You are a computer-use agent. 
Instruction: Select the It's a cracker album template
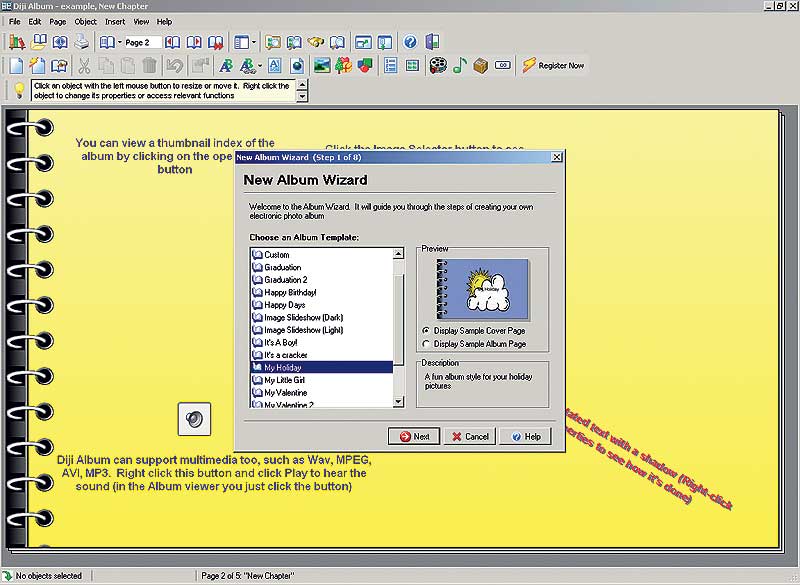322,355
